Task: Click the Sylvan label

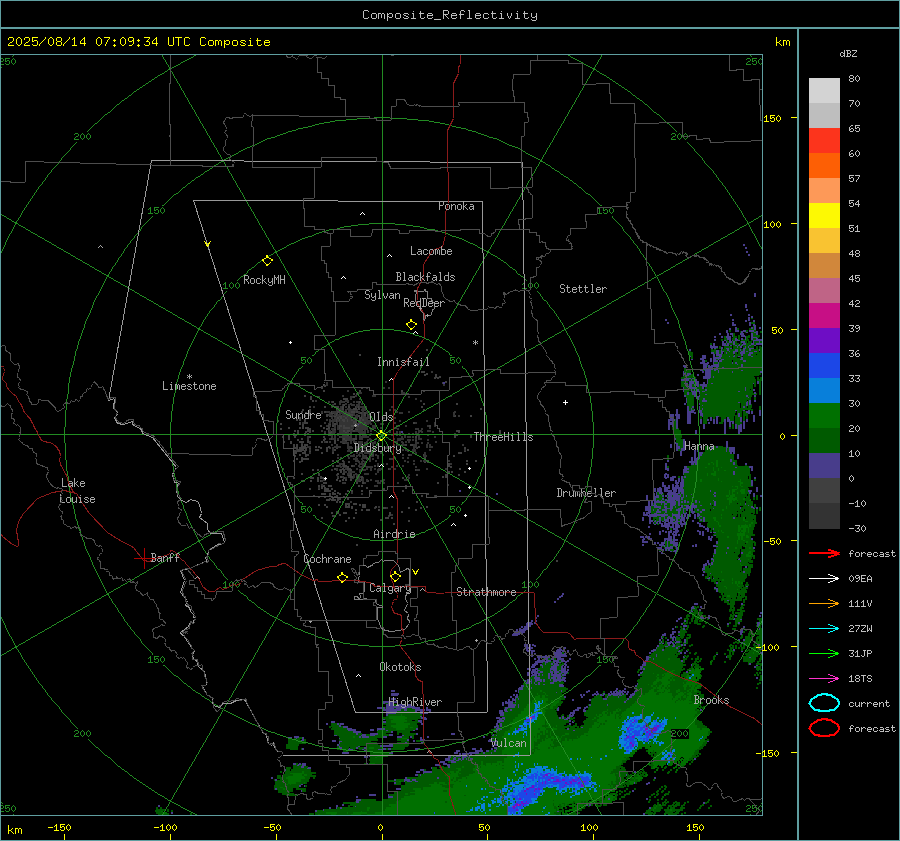Action: pyautogui.click(x=382, y=295)
